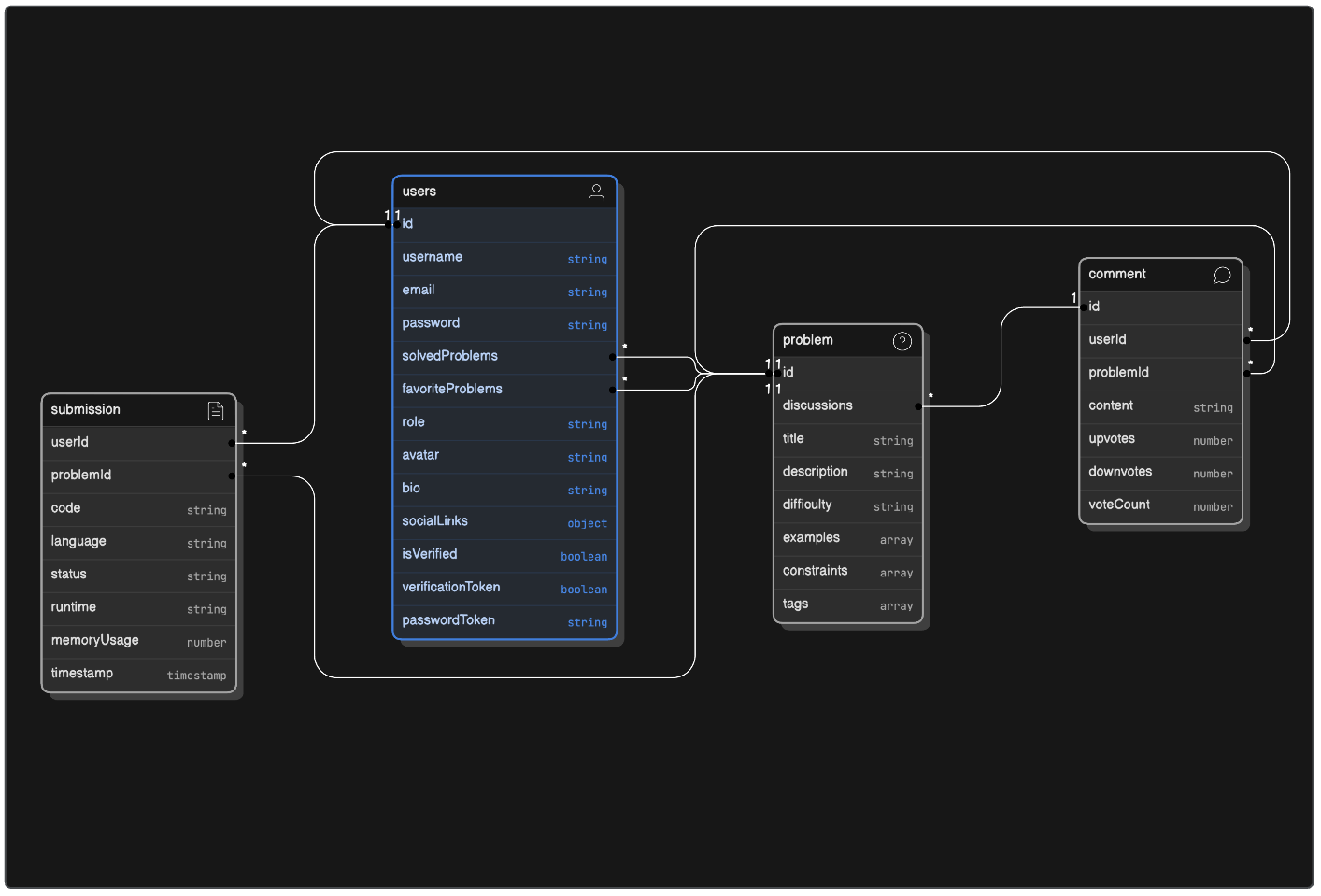
Task: Click the password row in users table
Action: (504, 323)
